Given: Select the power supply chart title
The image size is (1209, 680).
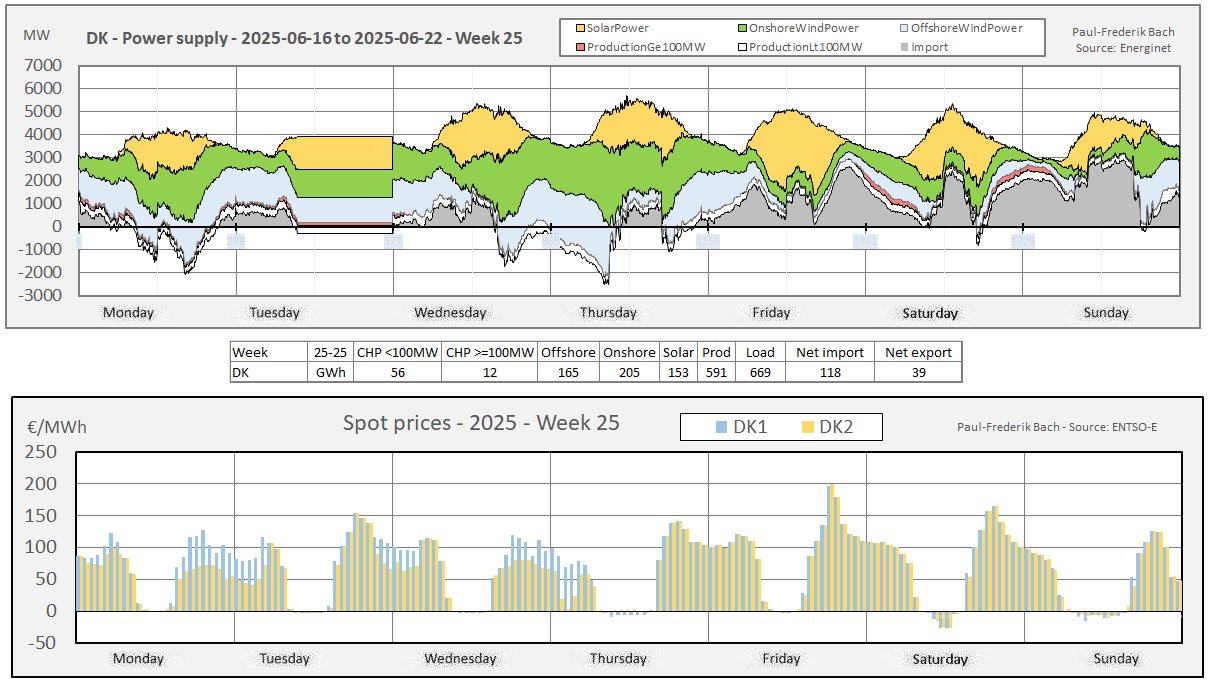Looking at the screenshot, I should [303, 41].
